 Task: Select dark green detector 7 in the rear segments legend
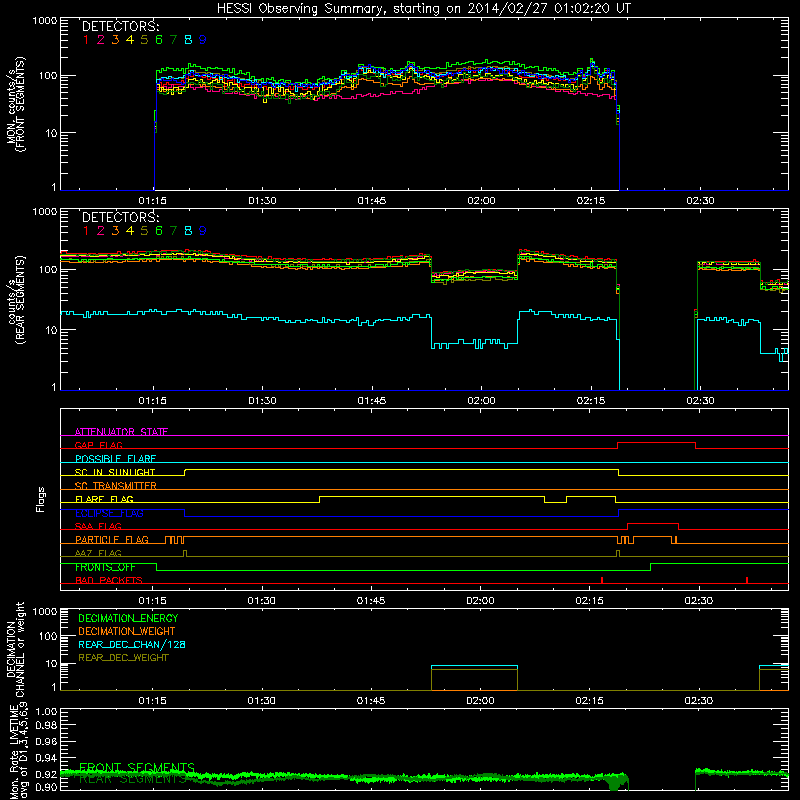(x=173, y=231)
